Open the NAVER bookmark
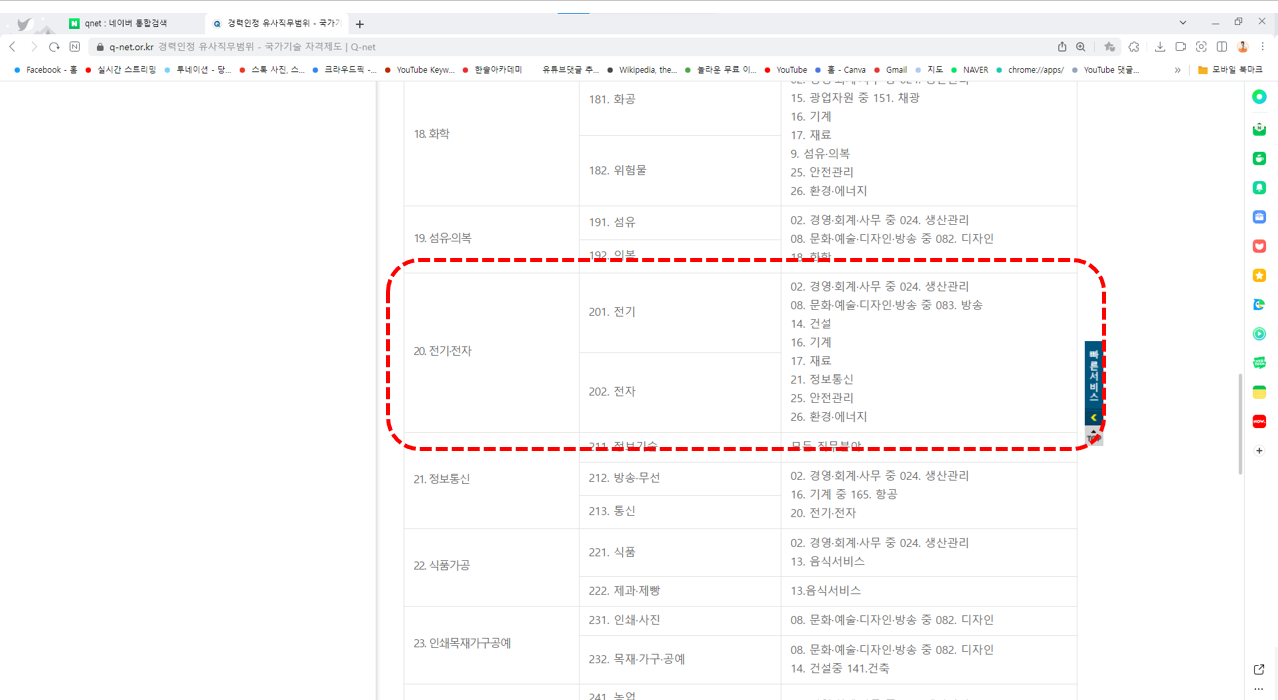 pyautogui.click(x=969, y=70)
